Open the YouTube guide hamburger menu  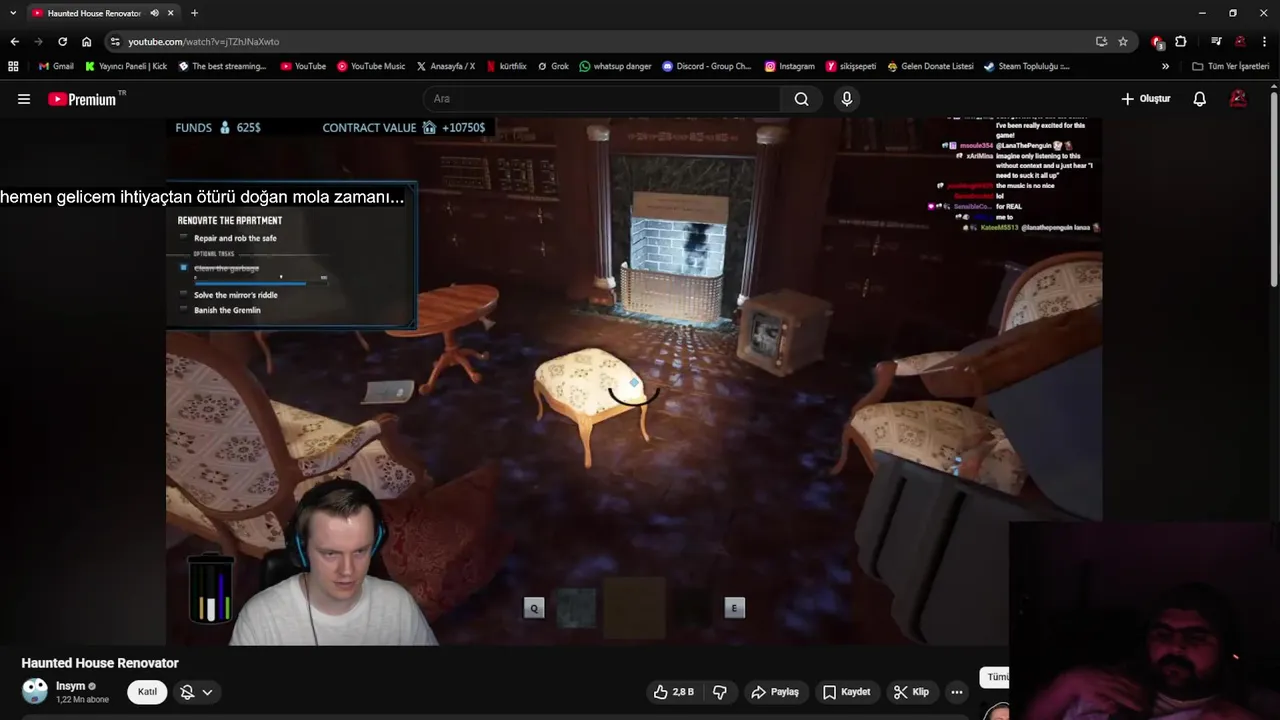(x=24, y=99)
